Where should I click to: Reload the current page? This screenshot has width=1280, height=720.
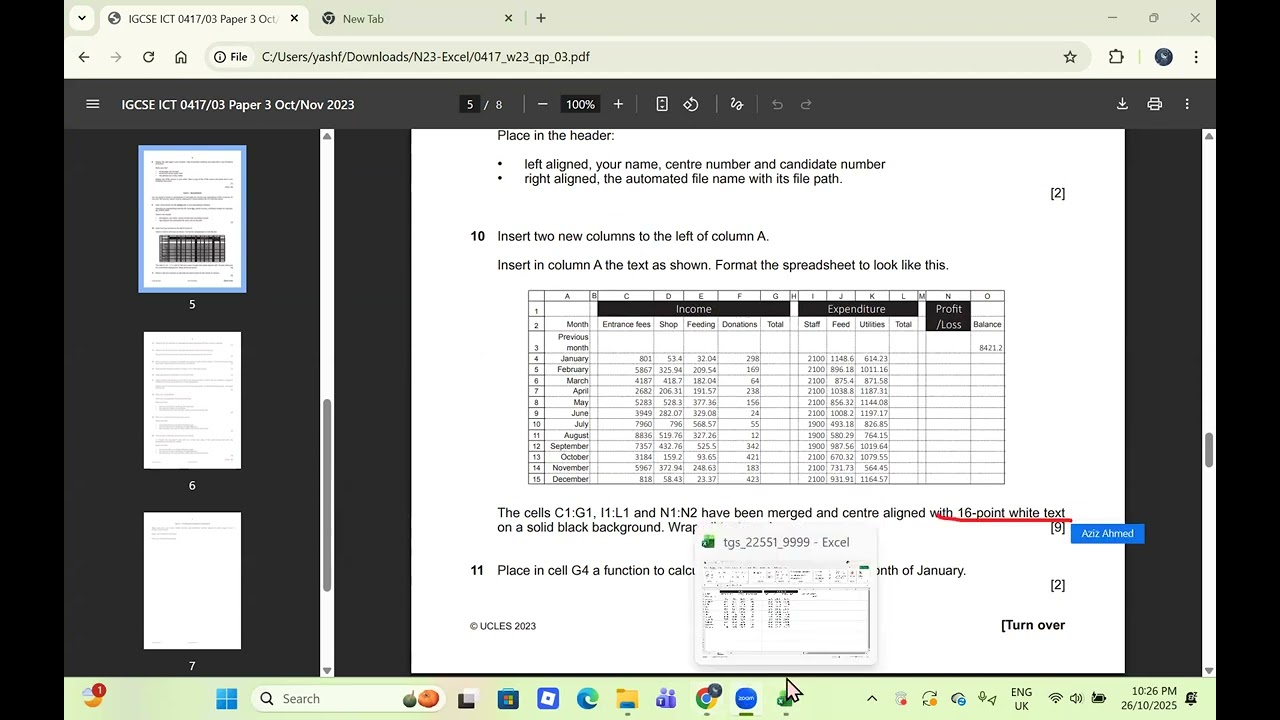[x=148, y=57]
